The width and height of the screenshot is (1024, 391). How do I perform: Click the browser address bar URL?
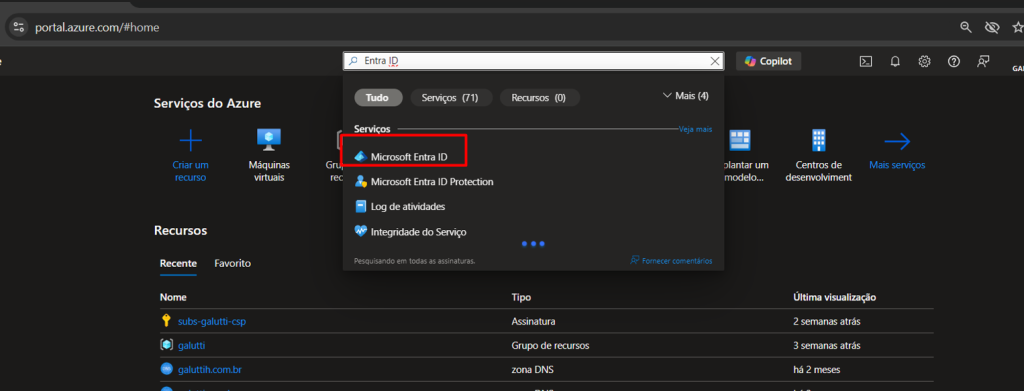tap(97, 27)
